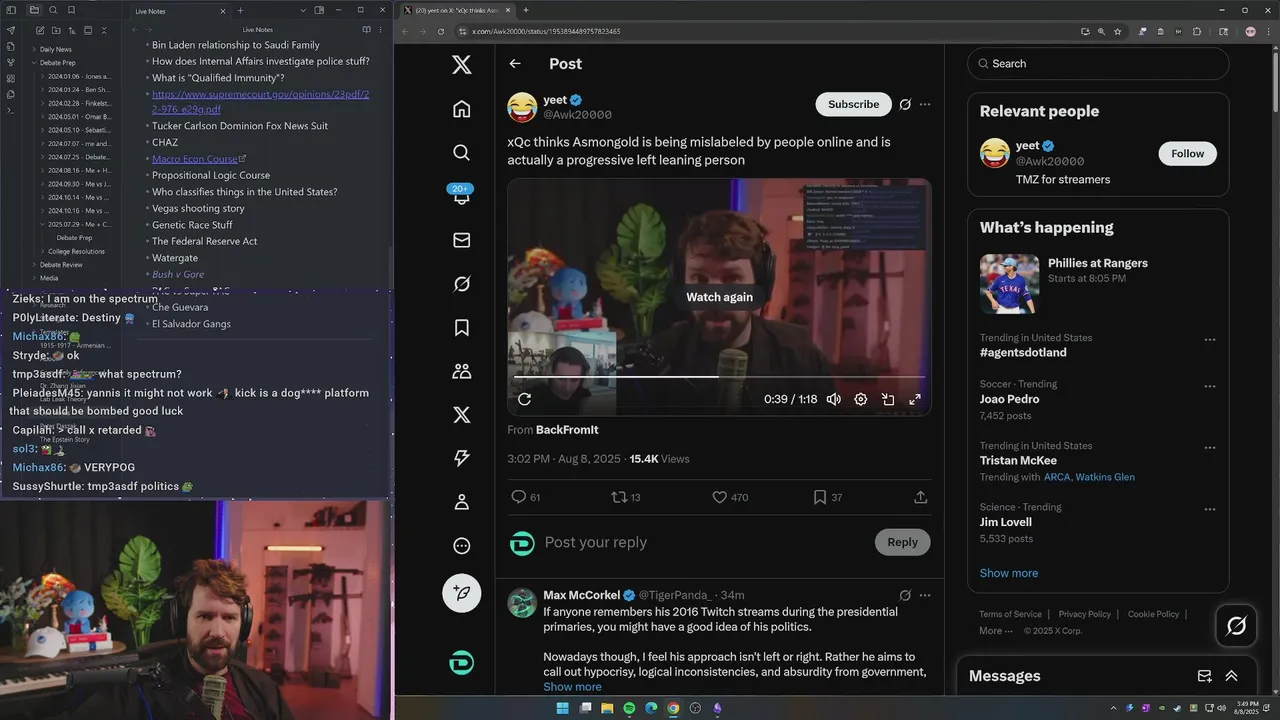Viewport: 1280px width, 720px height.
Task: Open the supremecourt.gov opinions PDF link
Action: tap(260, 101)
